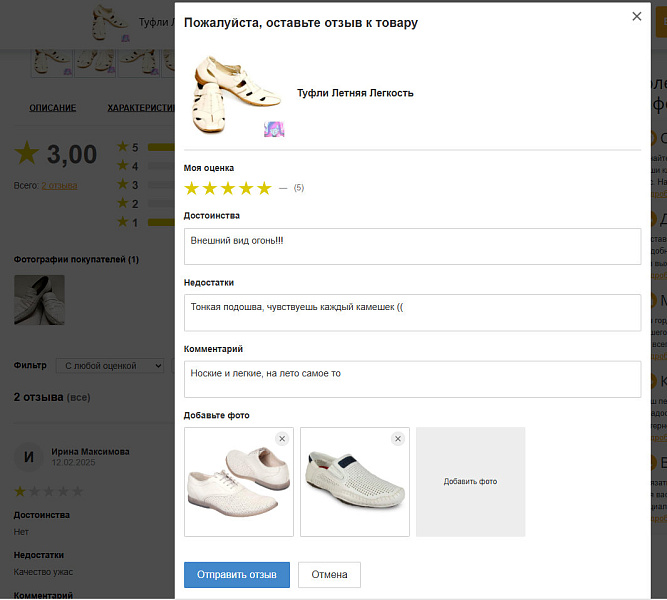Switch to the Характеристики tab
Viewport: 667px width, 600px height.
click(140, 108)
